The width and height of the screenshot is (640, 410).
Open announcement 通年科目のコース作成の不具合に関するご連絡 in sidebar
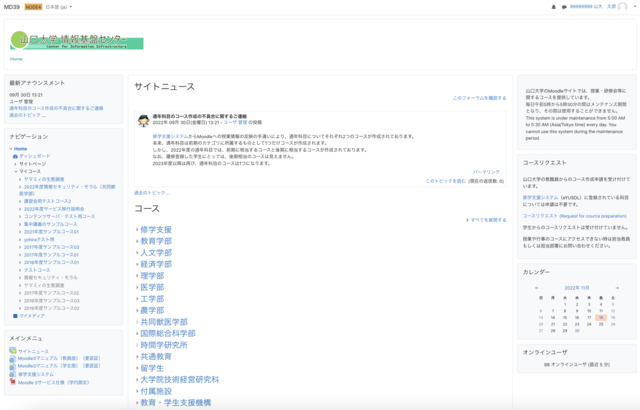[x=56, y=108]
